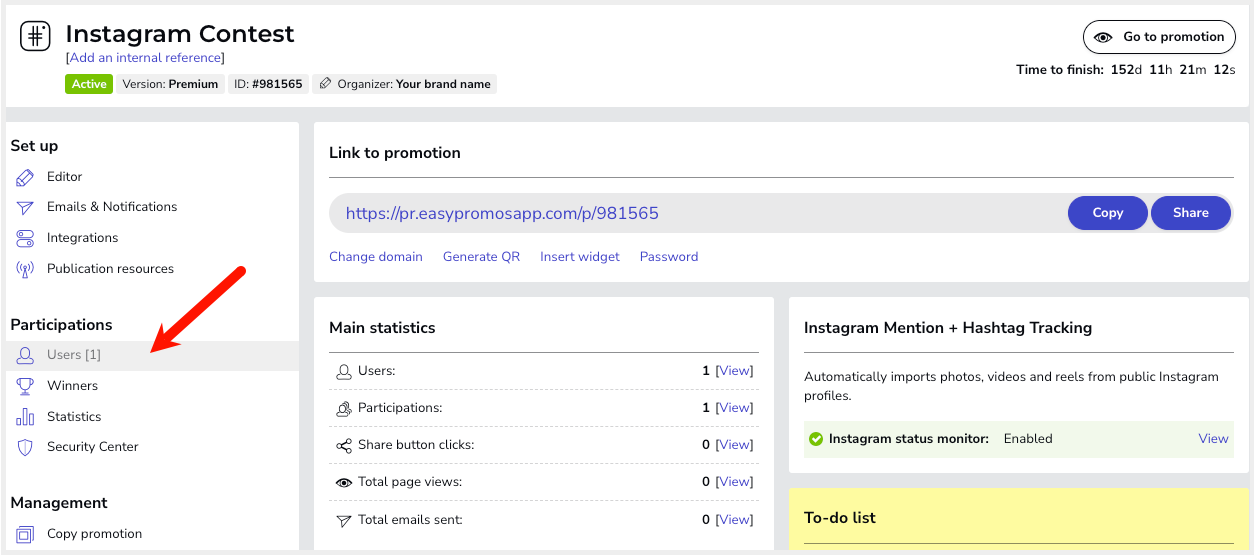
Task: Click the Security Center shield icon
Action: 25,447
